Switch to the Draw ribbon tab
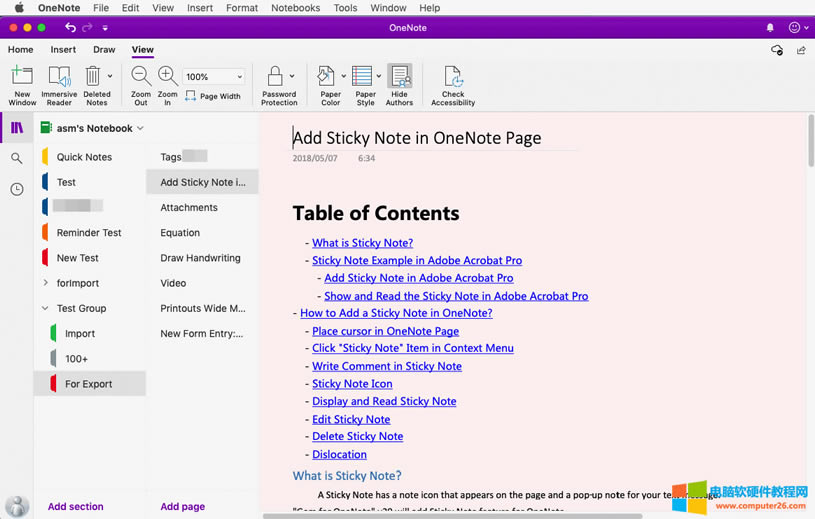Screen dimensions: 815x519 click(104, 49)
